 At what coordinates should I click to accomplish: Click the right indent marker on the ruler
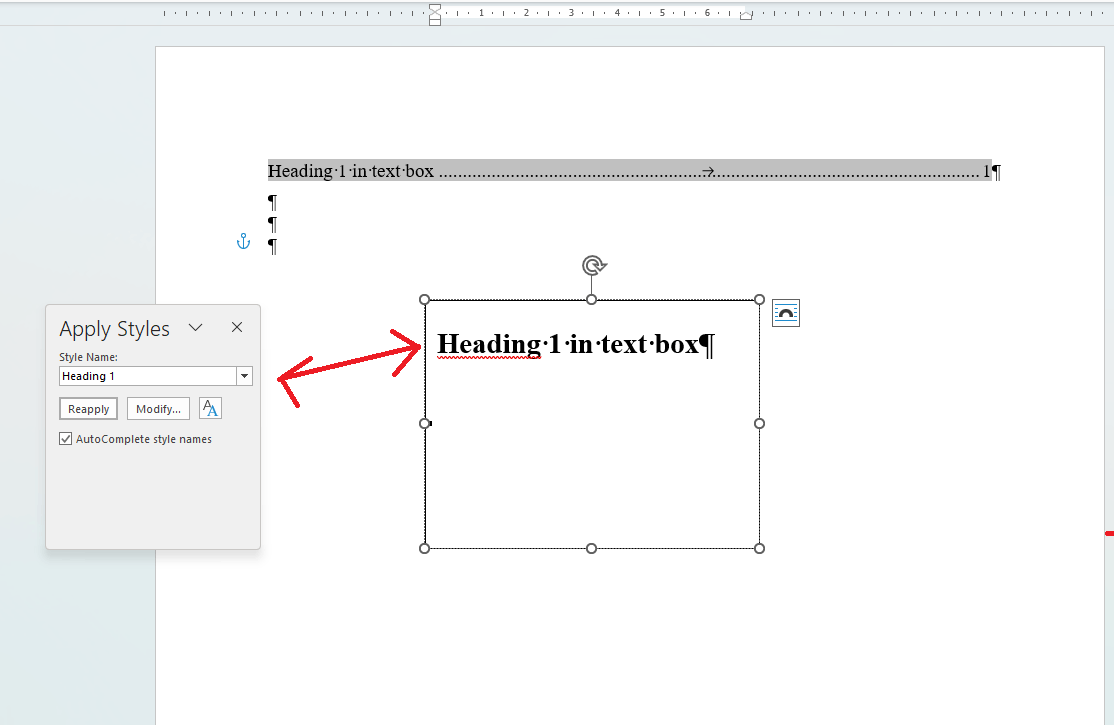click(746, 15)
